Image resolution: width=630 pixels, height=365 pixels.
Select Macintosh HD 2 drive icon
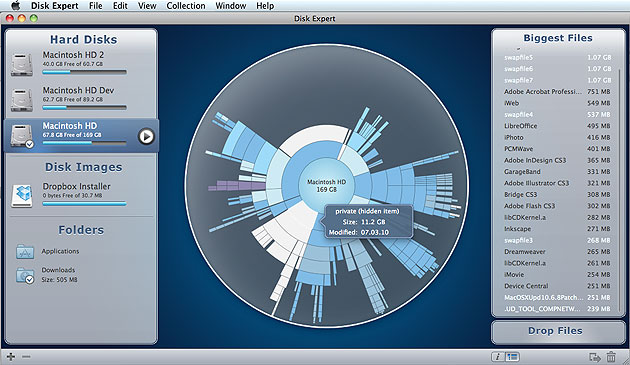pyautogui.click(x=22, y=64)
